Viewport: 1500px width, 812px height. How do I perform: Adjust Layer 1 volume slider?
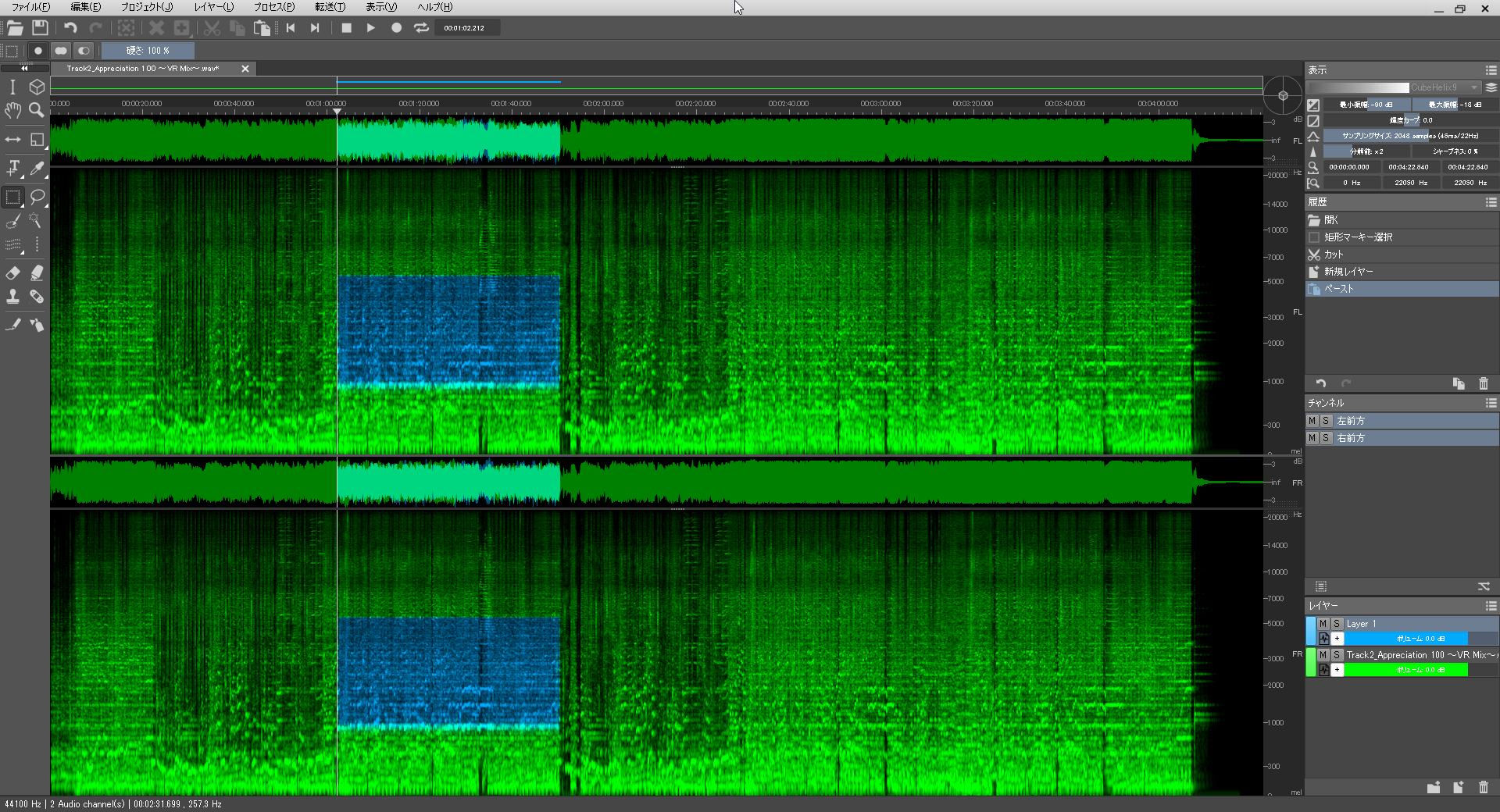(x=1405, y=639)
